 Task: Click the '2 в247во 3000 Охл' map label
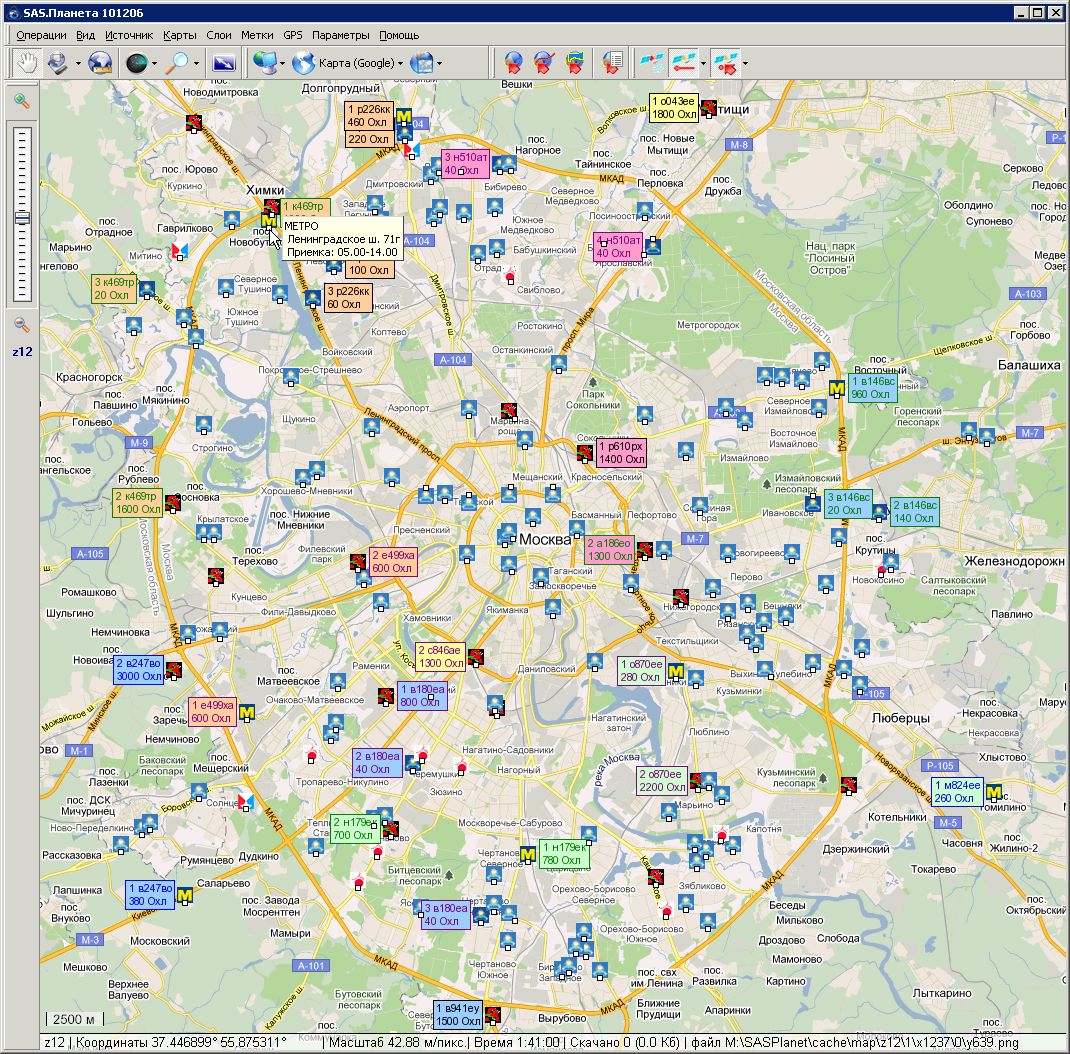tap(139, 669)
